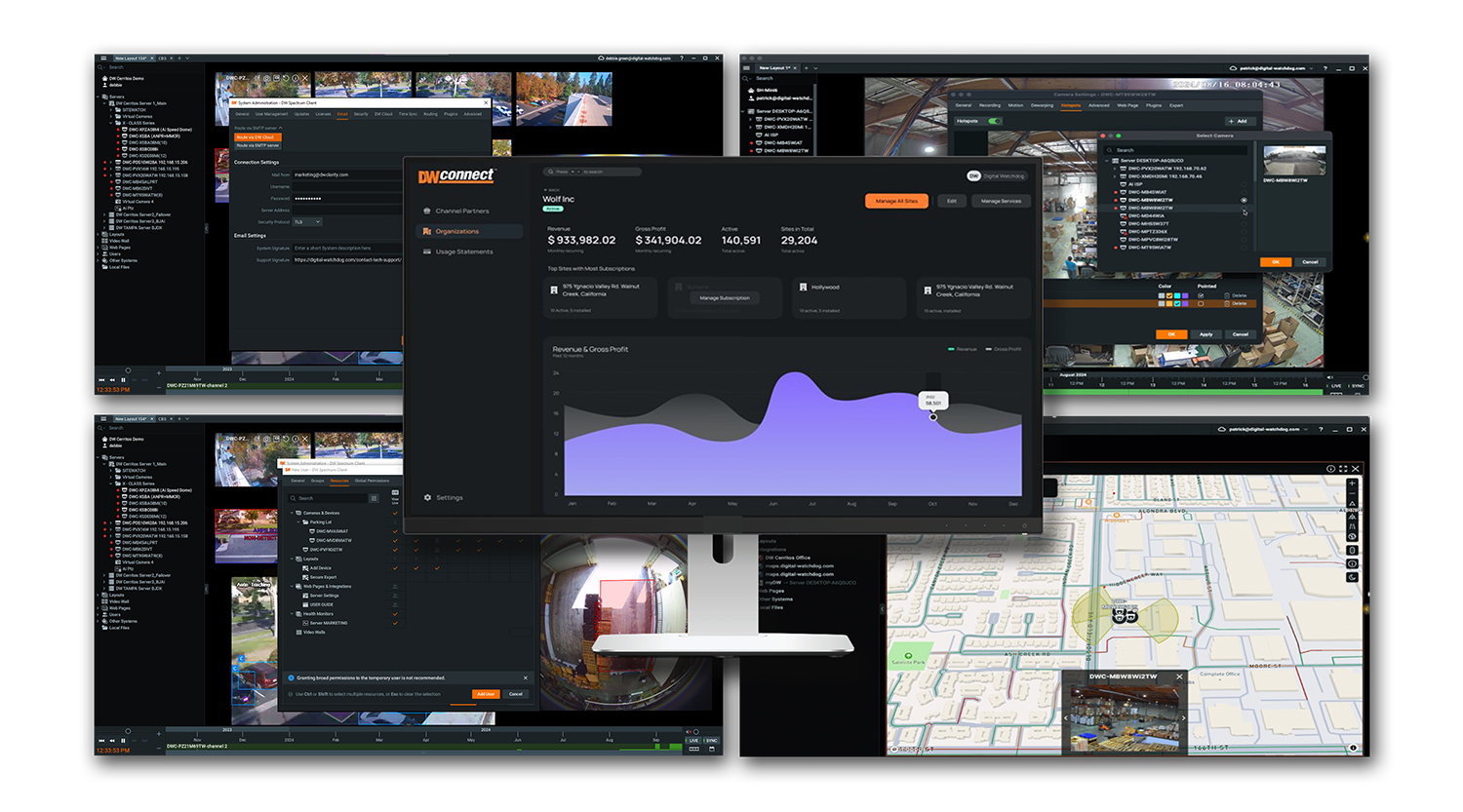Show next preview arrow in map popup
Viewport: 1463px width, 812px height.
(x=1183, y=718)
